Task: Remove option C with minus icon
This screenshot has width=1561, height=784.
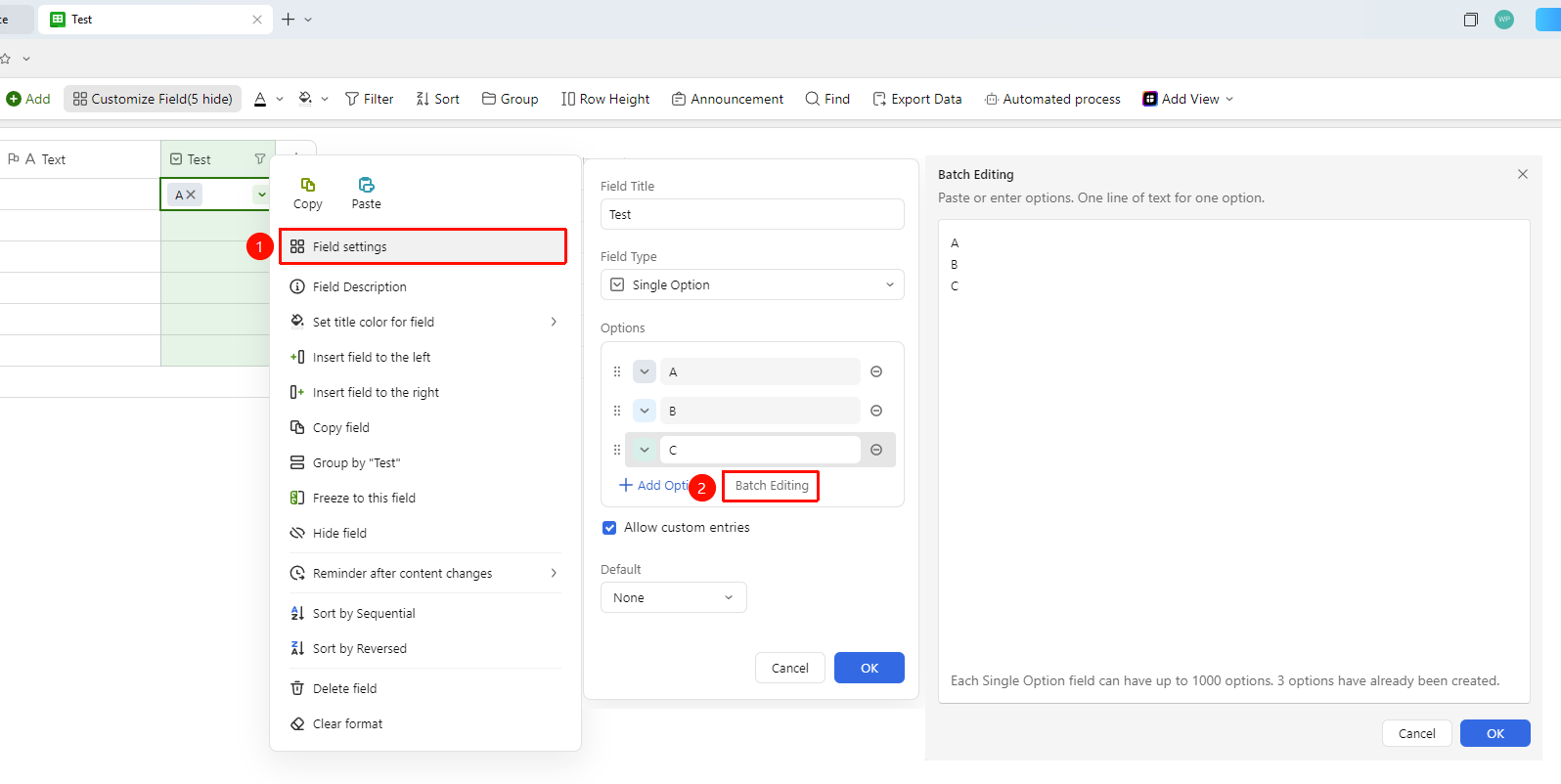Action: pos(876,450)
